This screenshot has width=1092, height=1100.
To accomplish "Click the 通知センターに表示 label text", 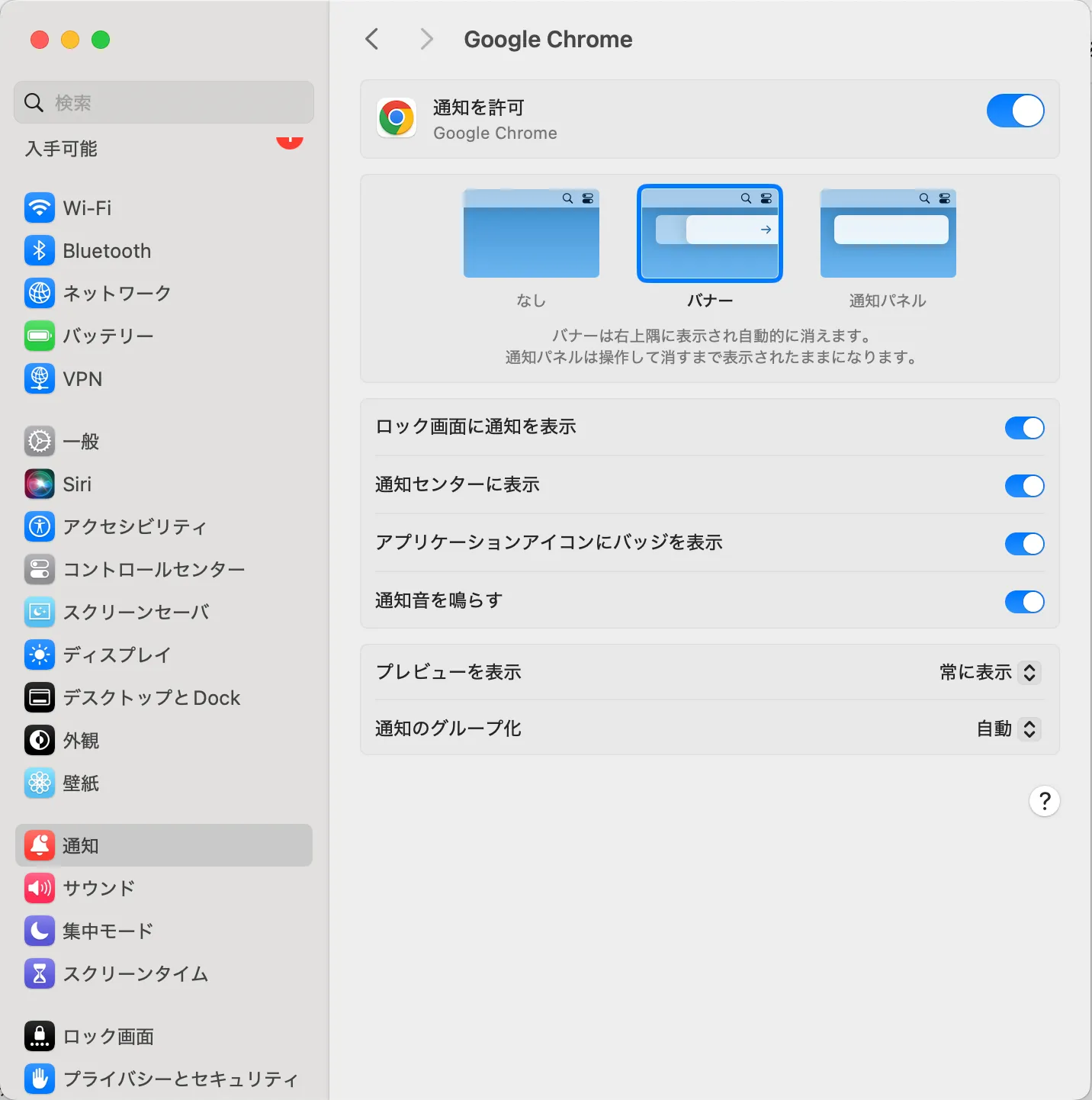I will coord(458,484).
